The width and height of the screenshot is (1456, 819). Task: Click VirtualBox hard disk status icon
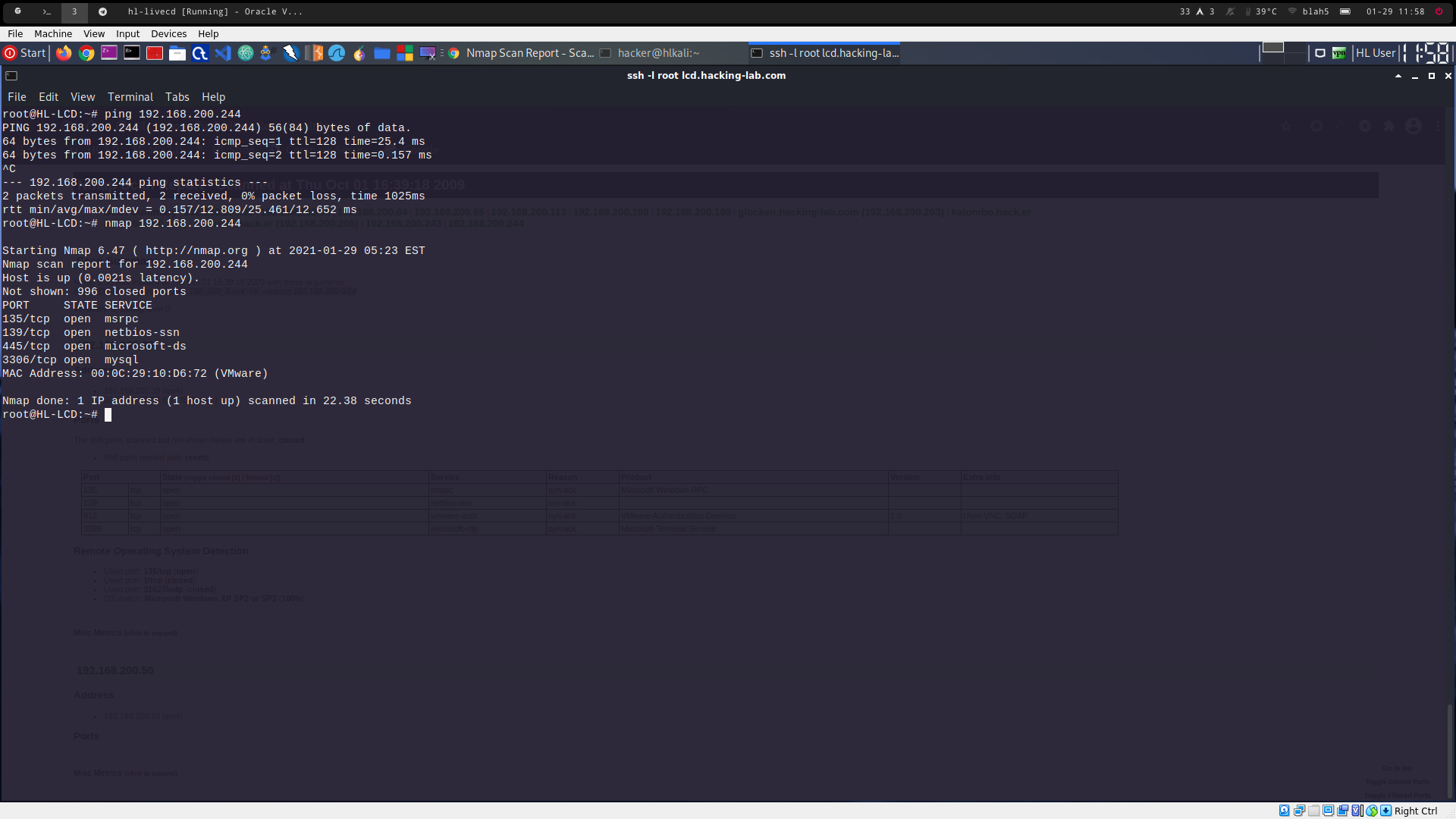[1284, 811]
